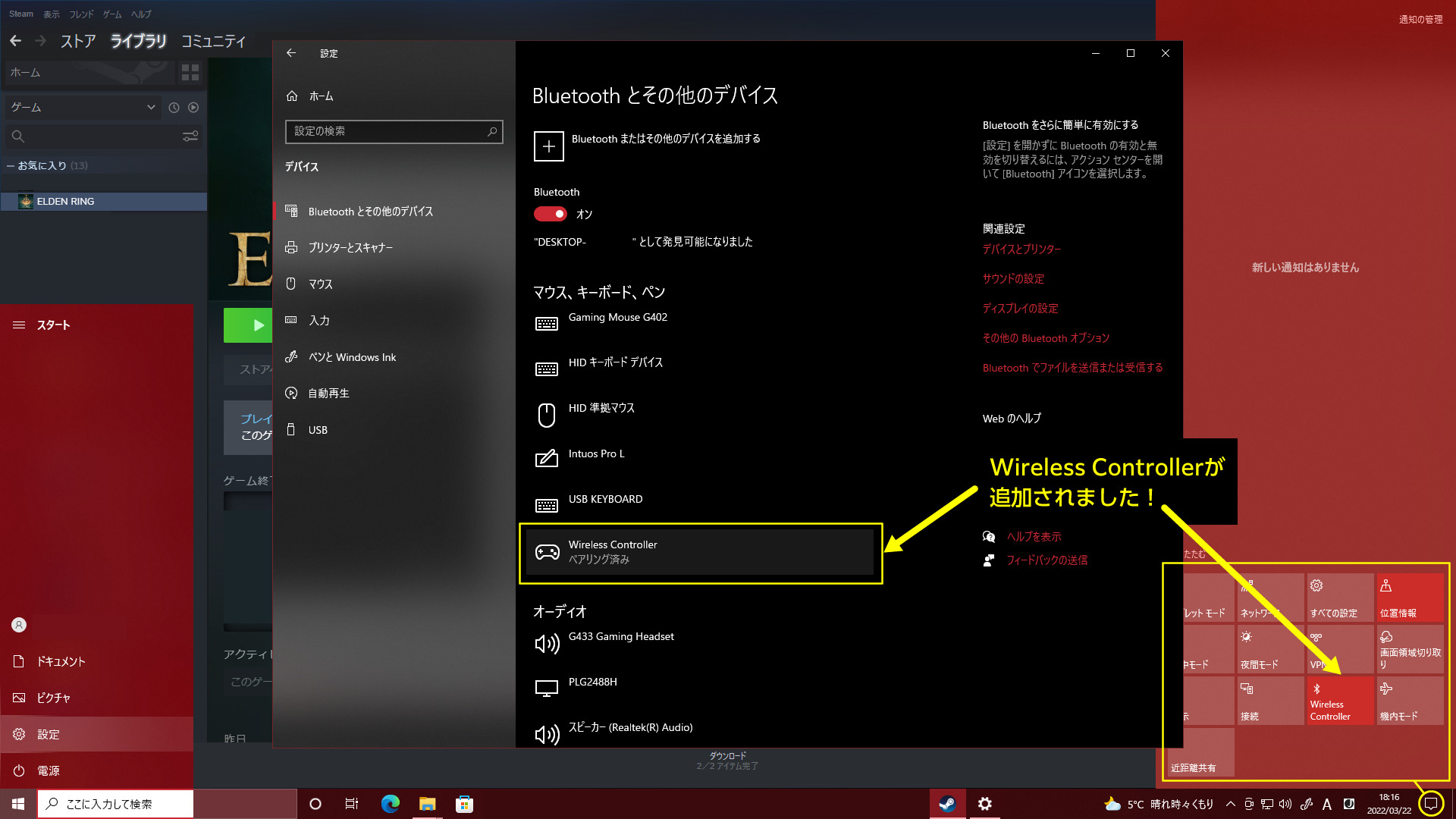The image size is (1456, 819).
Task: Click Steam ストア tab
Action: 78,41
